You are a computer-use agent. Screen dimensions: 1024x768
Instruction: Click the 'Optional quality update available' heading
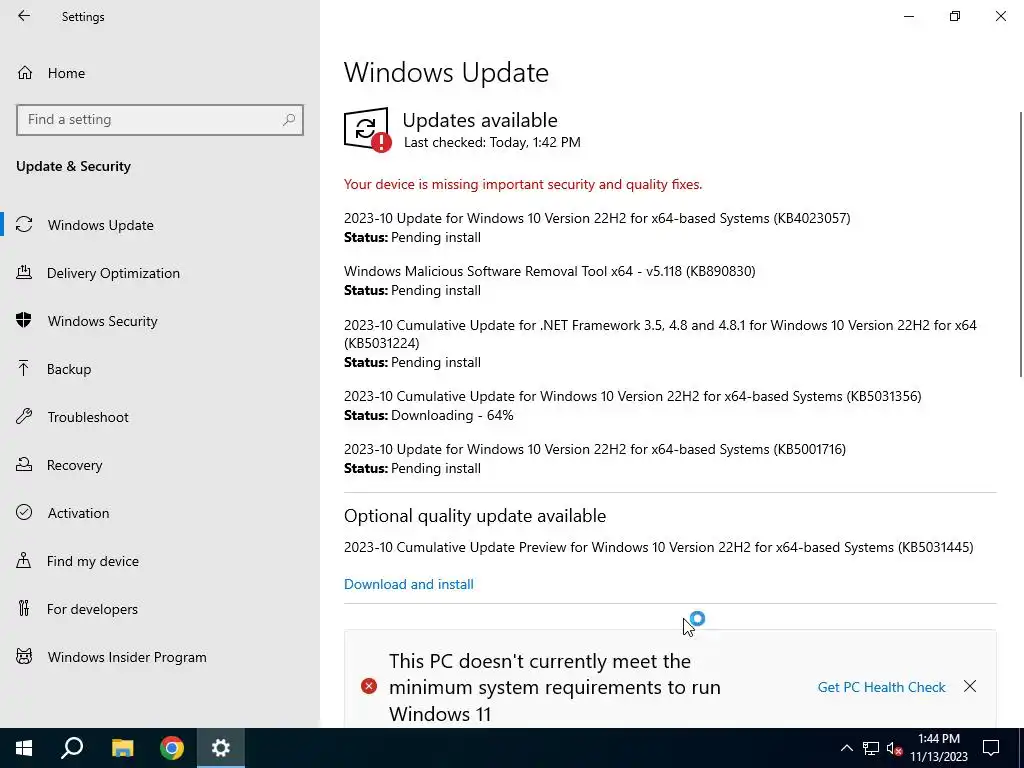coord(475,516)
